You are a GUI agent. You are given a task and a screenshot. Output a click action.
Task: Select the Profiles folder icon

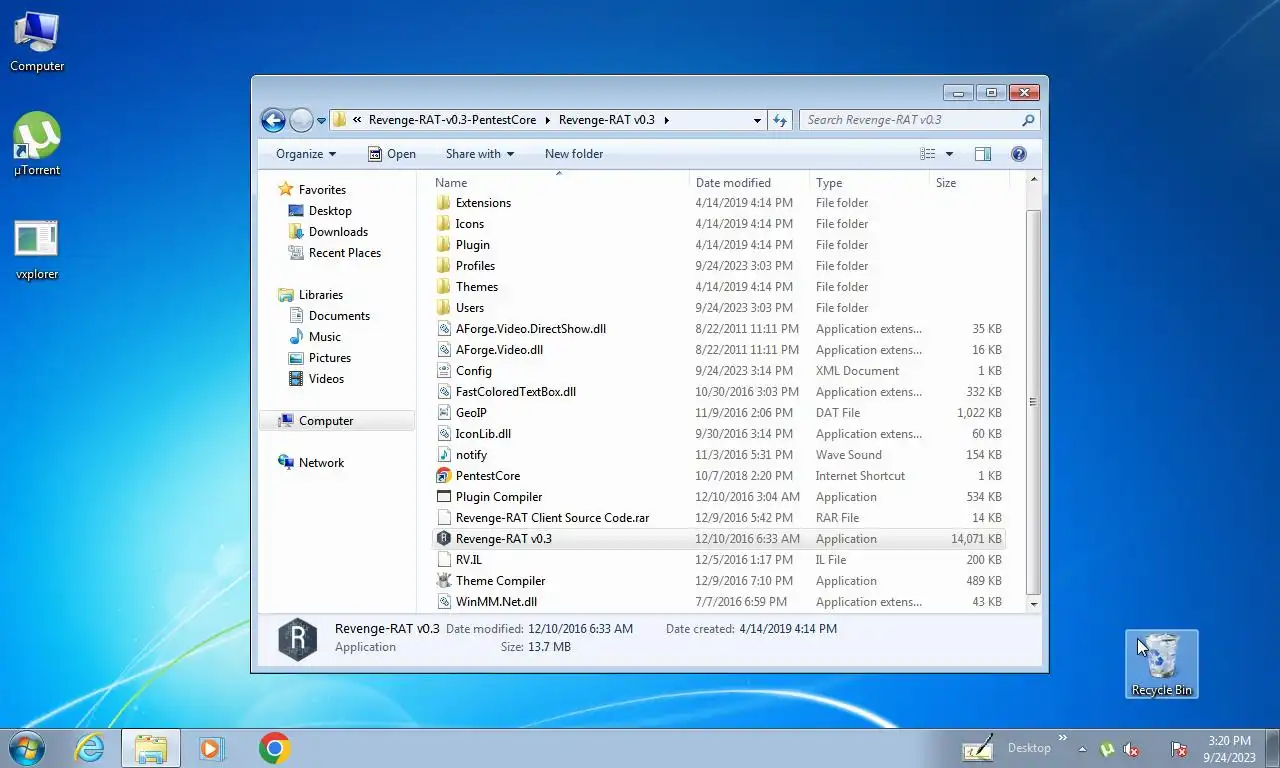pyautogui.click(x=445, y=266)
